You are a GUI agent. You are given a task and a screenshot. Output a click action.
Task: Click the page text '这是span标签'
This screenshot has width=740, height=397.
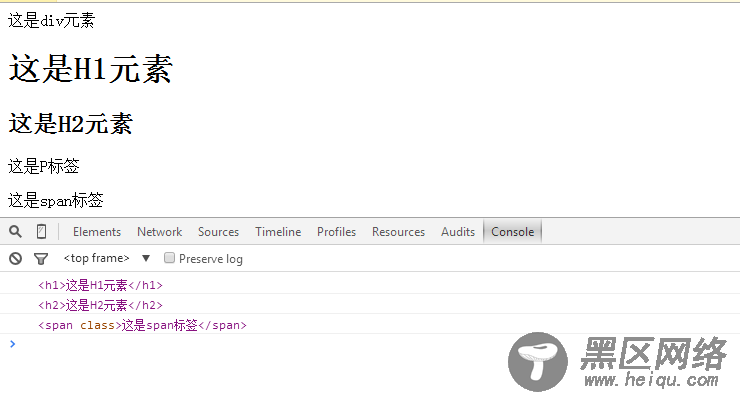coord(56,200)
